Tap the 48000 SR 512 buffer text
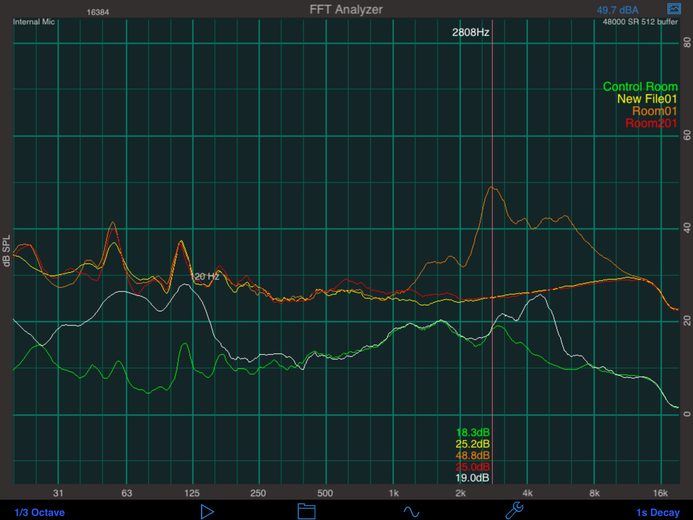Screen dimensions: 693x520 click(640, 22)
